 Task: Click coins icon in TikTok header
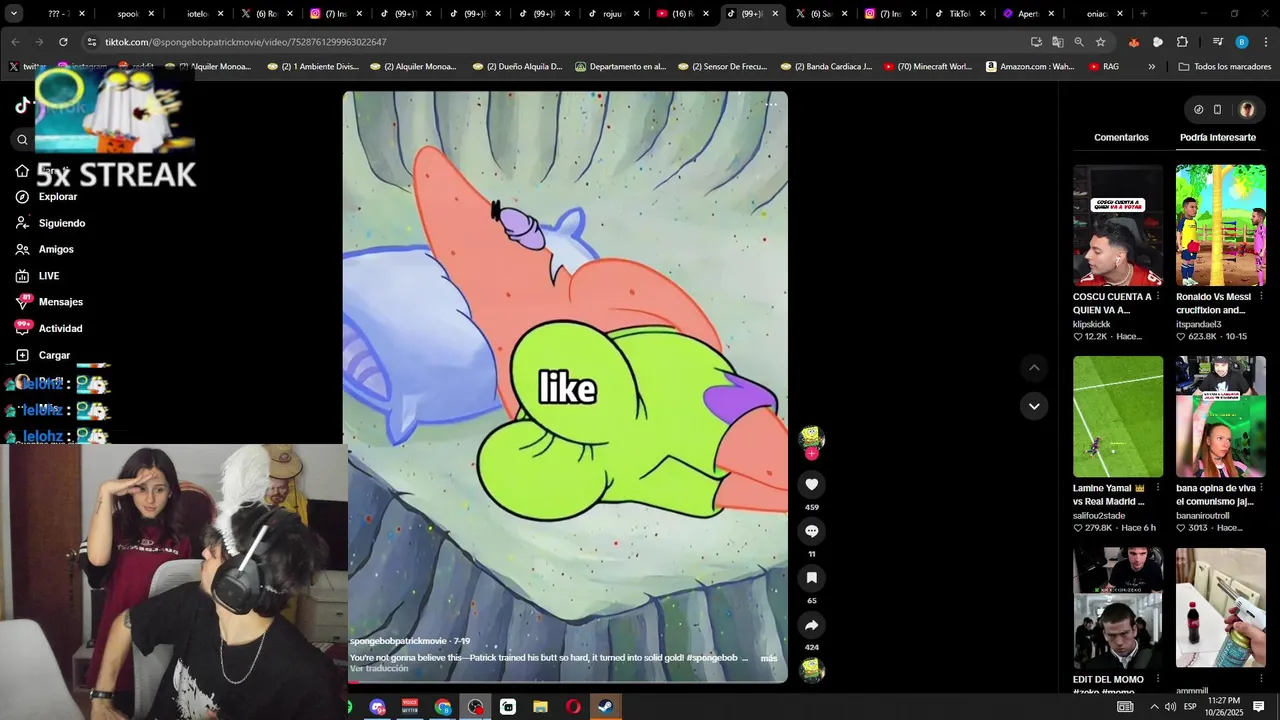click(1198, 110)
